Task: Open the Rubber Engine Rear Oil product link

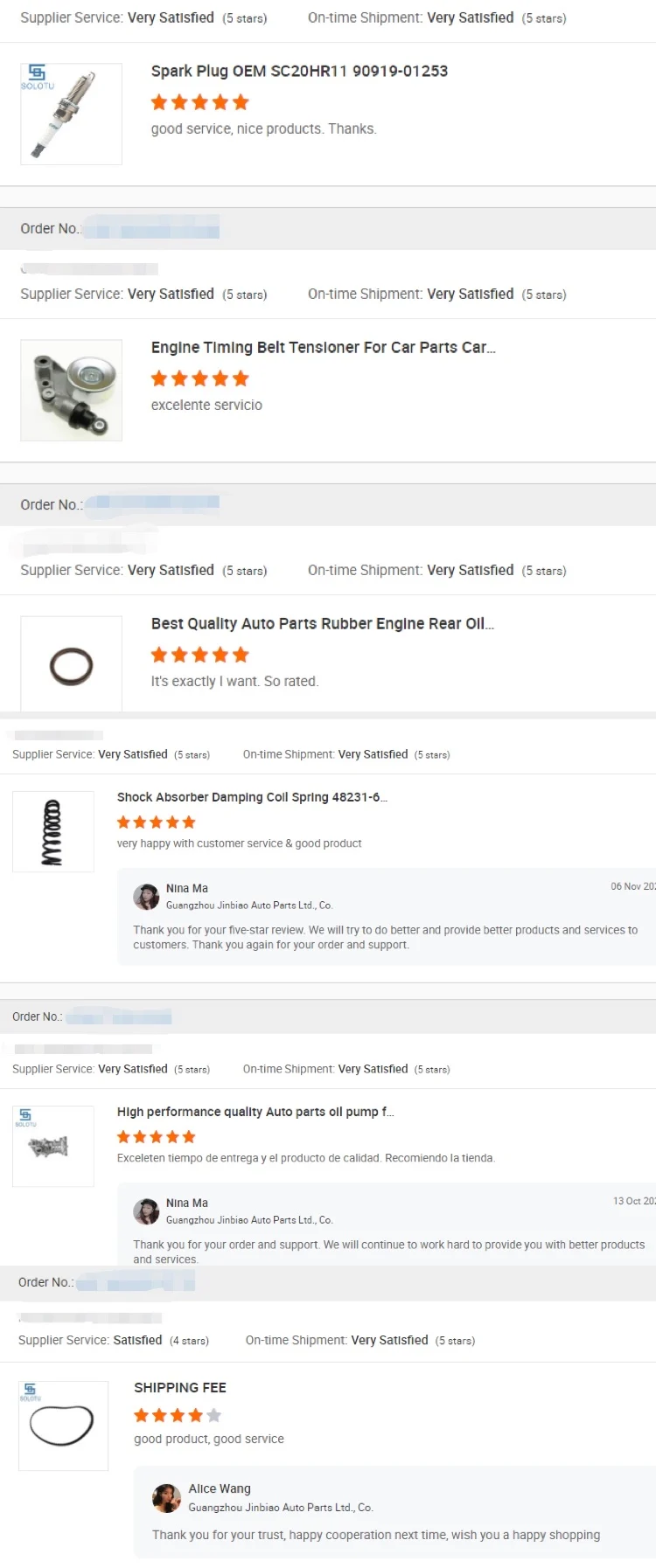Action: [x=322, y=624]
